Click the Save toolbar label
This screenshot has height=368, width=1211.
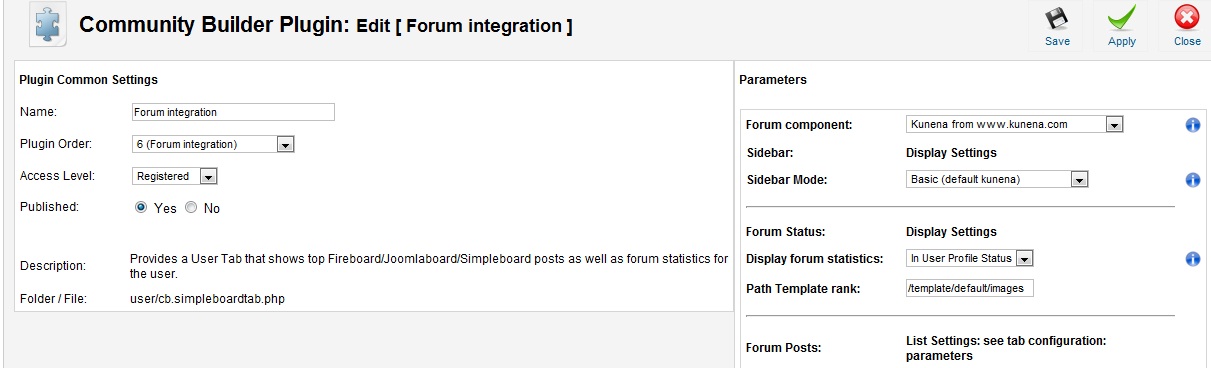click(x=1057, y=42)
